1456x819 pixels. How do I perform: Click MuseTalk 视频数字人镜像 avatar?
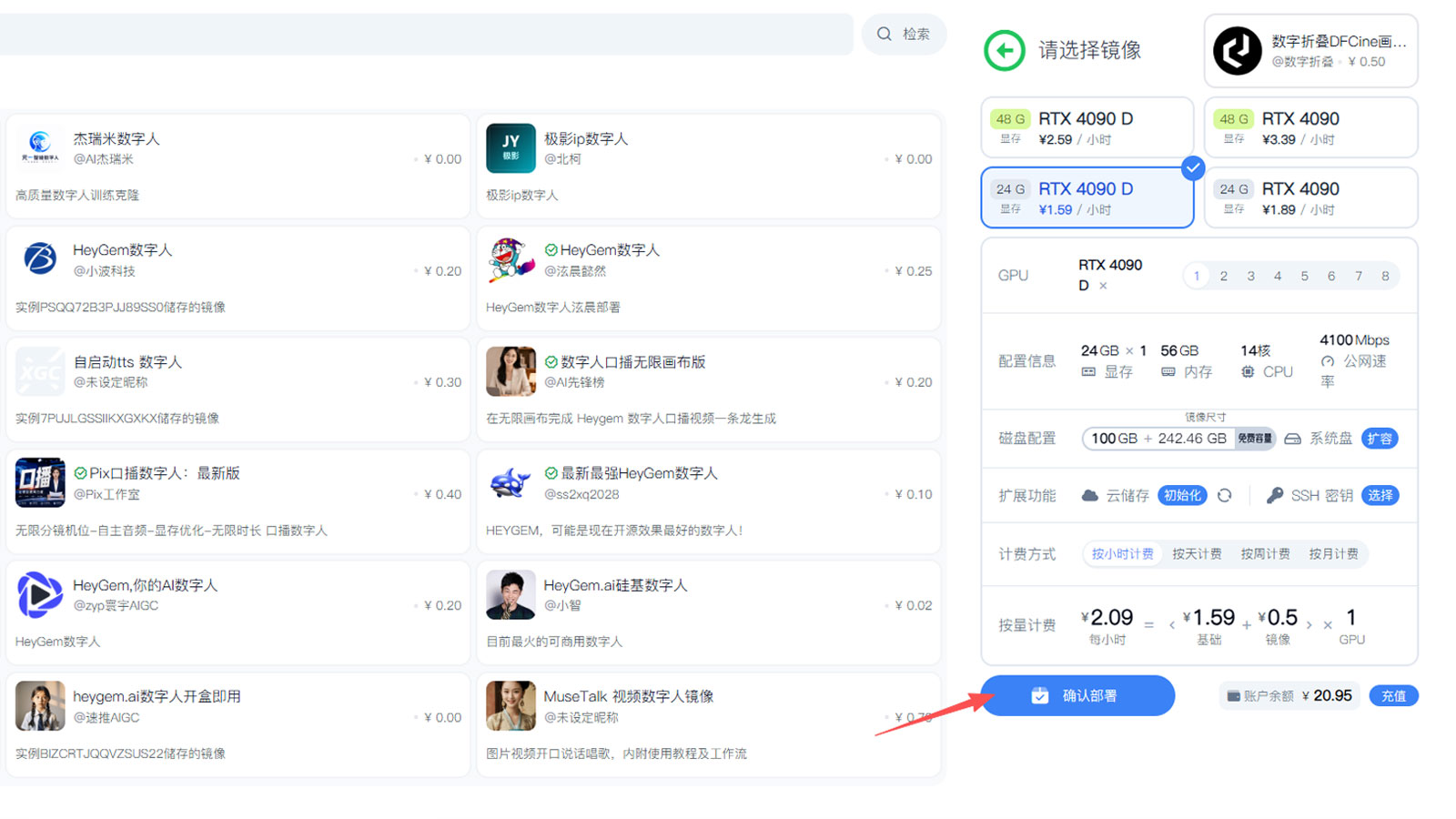511,706
